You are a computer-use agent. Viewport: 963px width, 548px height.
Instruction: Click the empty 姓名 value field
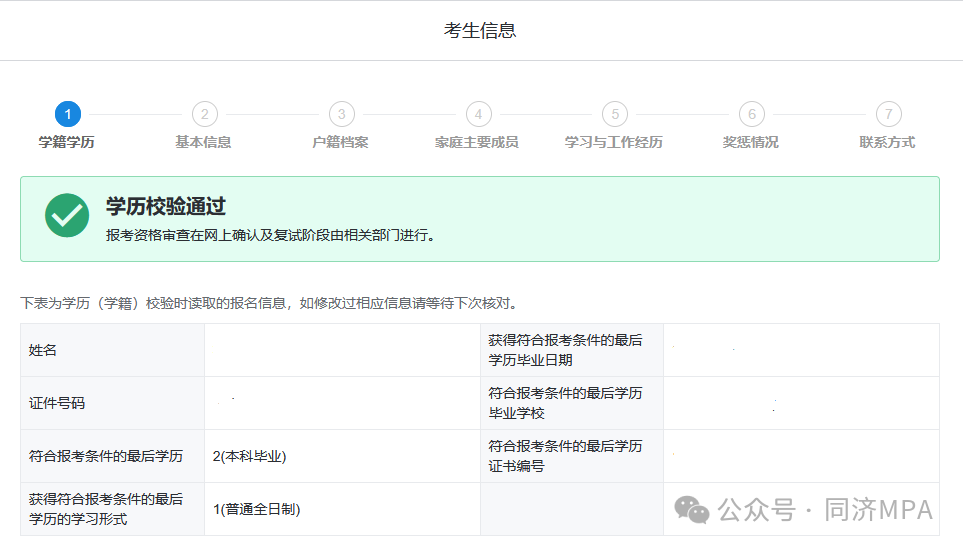click(342, 350)
